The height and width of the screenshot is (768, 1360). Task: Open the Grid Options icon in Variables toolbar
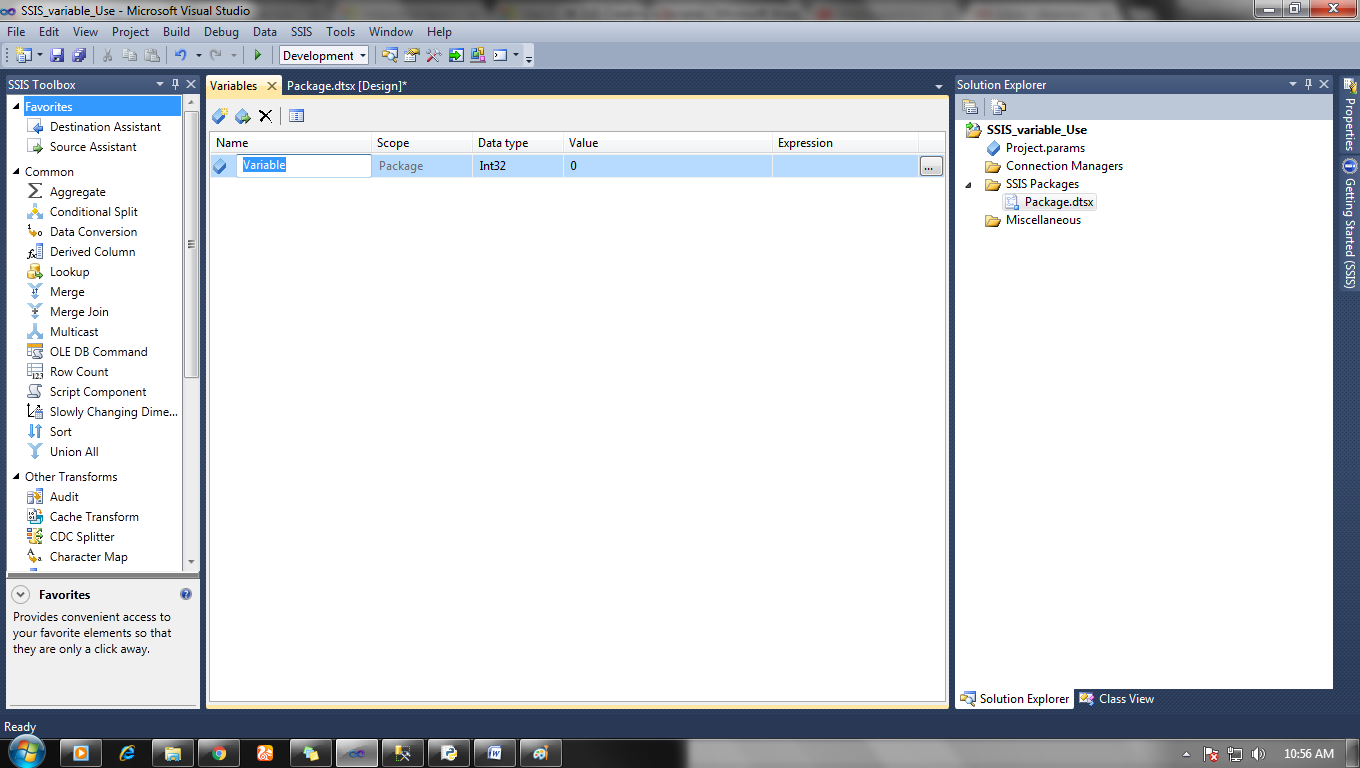296,116
